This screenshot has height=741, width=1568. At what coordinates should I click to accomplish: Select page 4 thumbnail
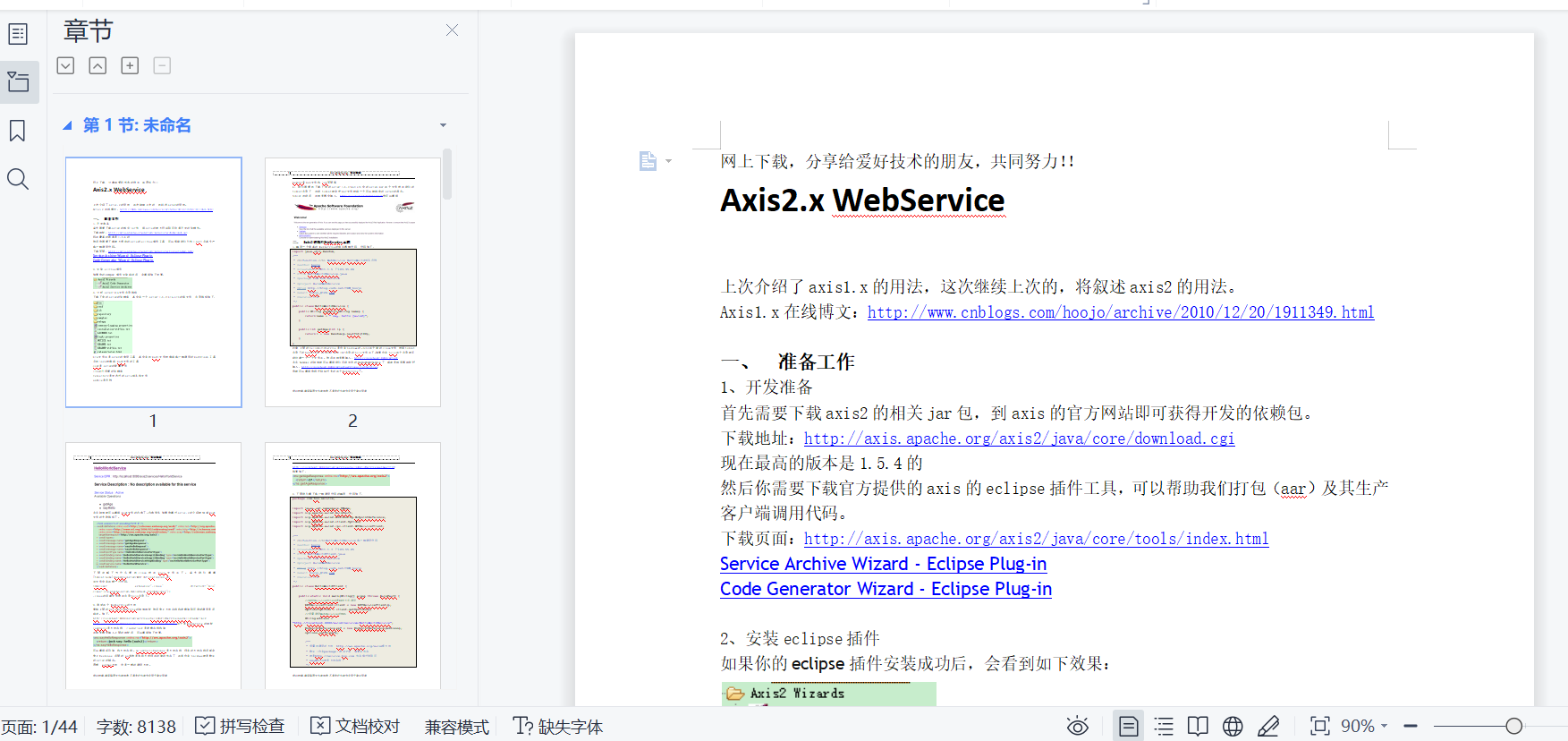[x=352, y=566]
